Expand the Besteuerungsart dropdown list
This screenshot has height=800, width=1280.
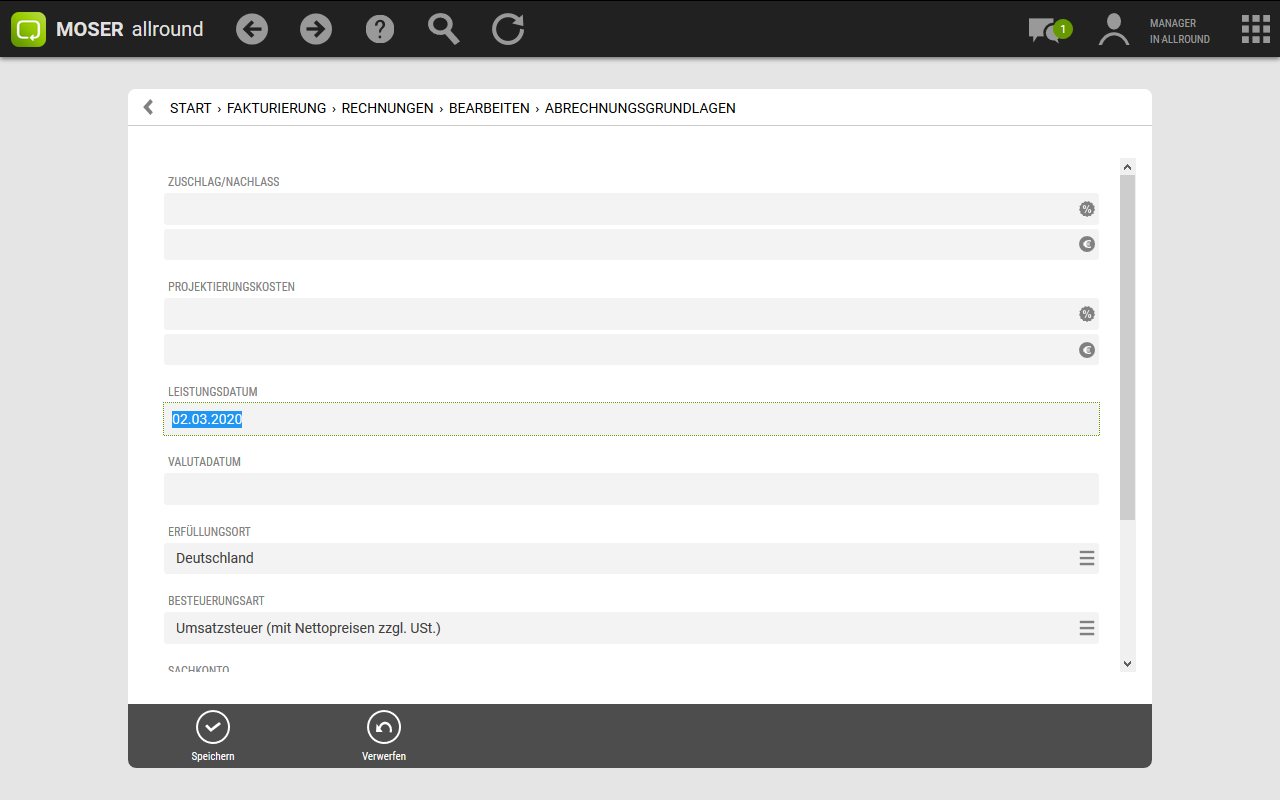[1087, 628]
